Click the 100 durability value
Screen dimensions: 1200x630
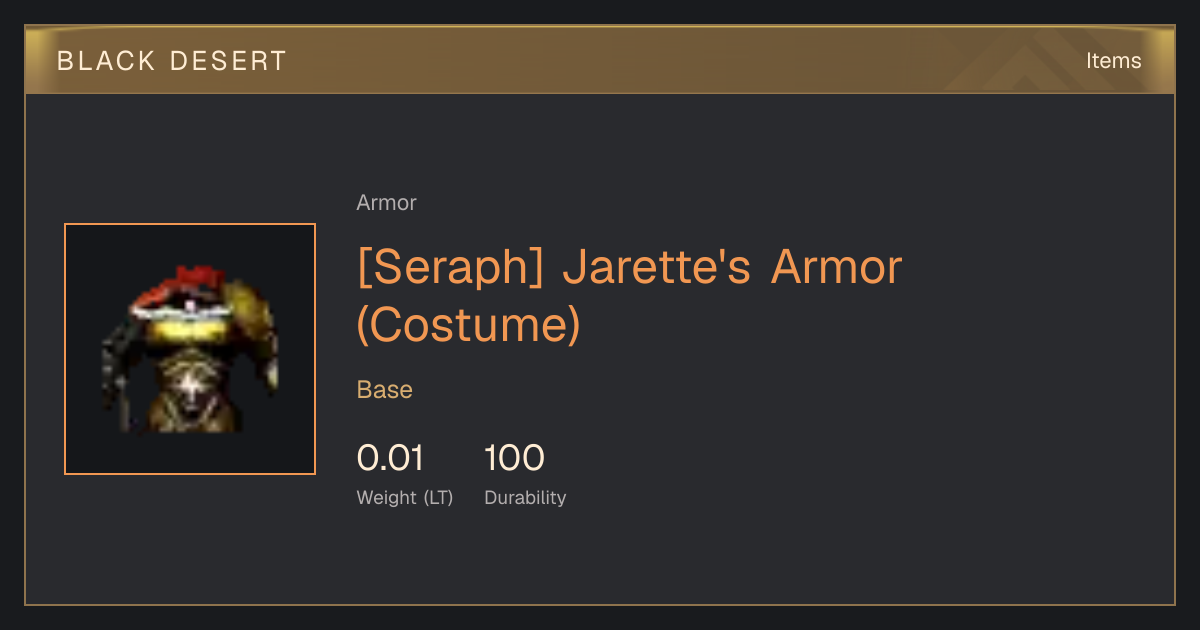tap(514, 458)
